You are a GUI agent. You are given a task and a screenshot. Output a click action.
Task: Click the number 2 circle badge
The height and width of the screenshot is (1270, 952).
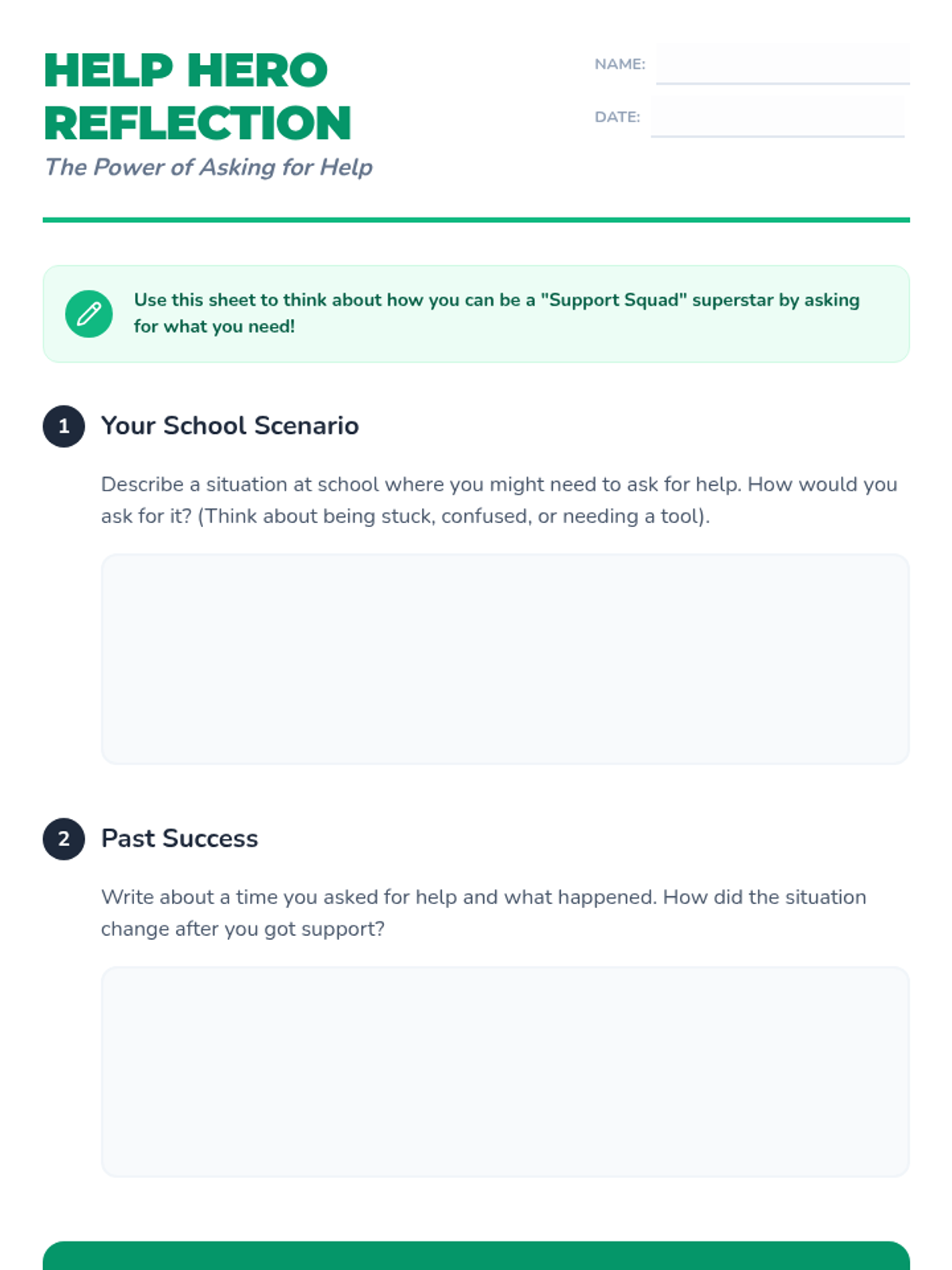click(63, 839)
